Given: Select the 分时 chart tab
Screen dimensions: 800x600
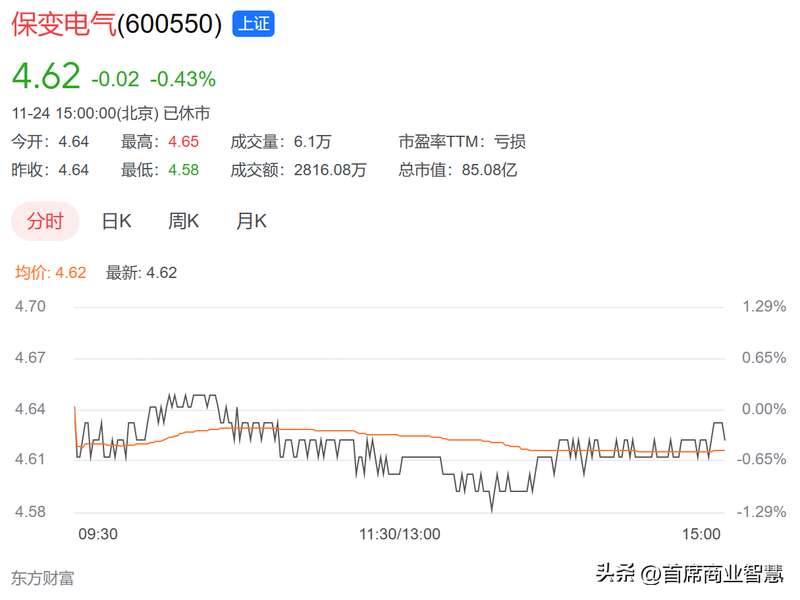Looking at the screenshot, I should [x=45, y=221].
